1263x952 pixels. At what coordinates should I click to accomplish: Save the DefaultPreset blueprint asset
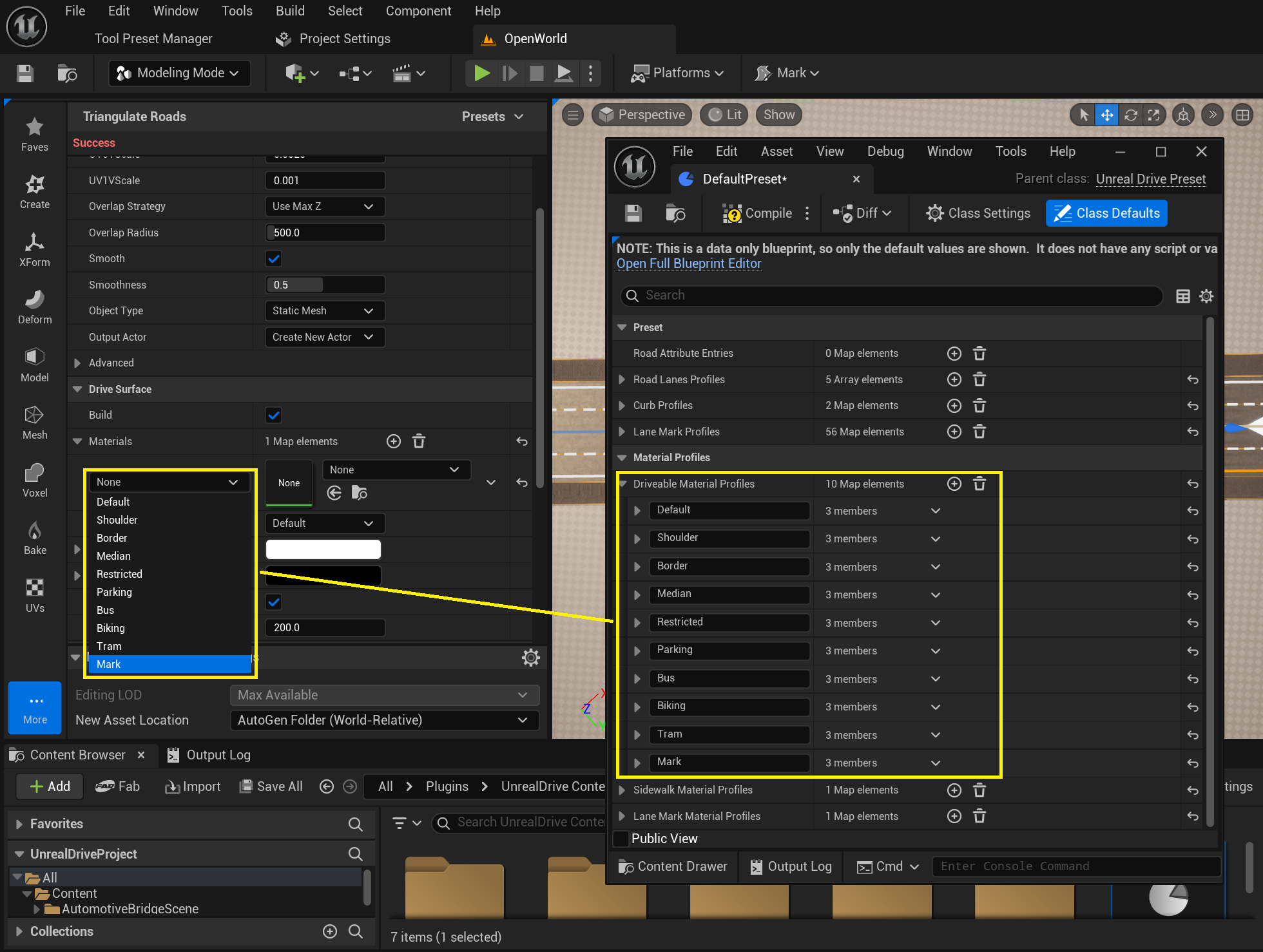click(633, 213)
